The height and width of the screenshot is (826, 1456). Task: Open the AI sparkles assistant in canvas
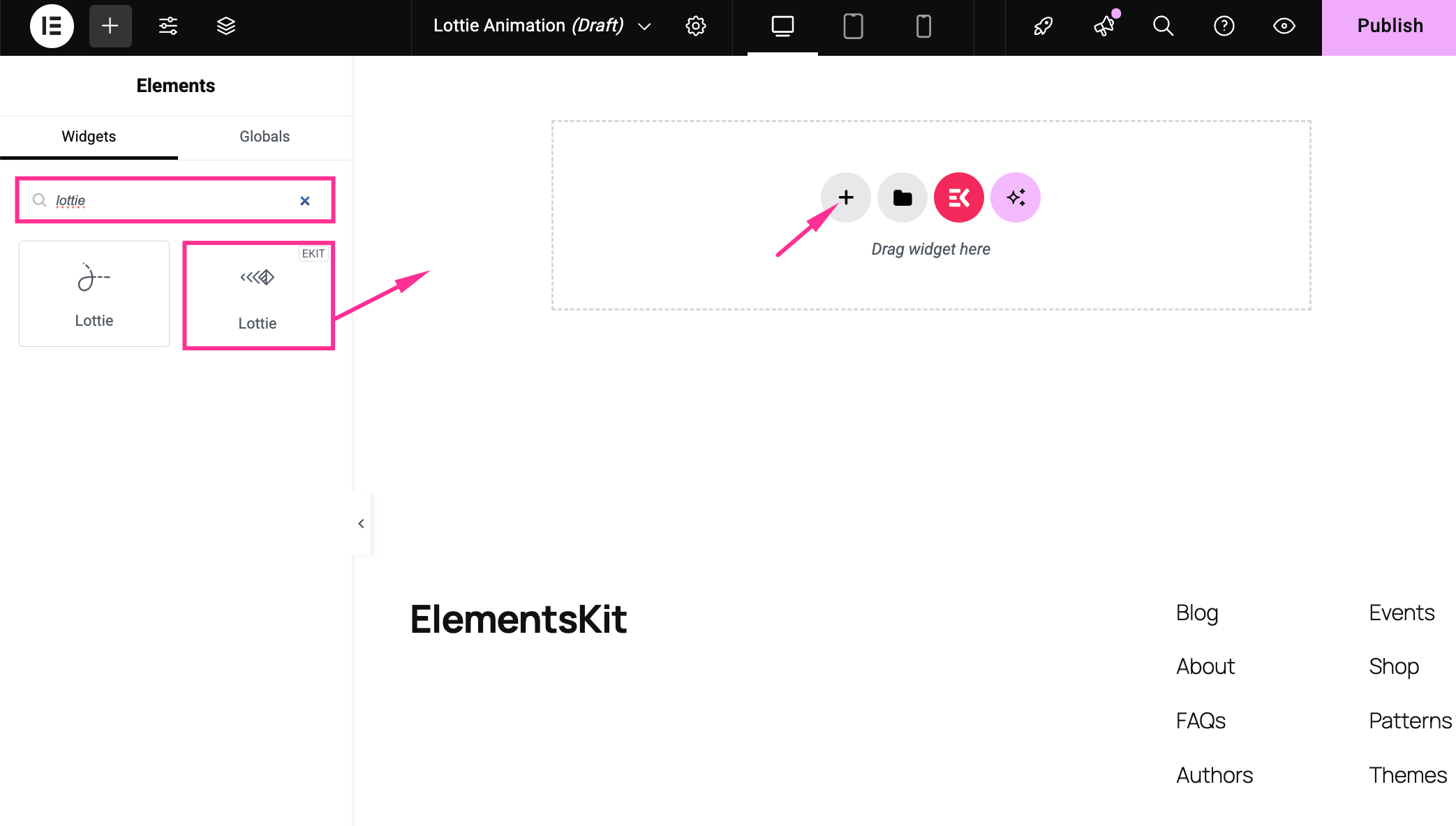[1015, 197]
